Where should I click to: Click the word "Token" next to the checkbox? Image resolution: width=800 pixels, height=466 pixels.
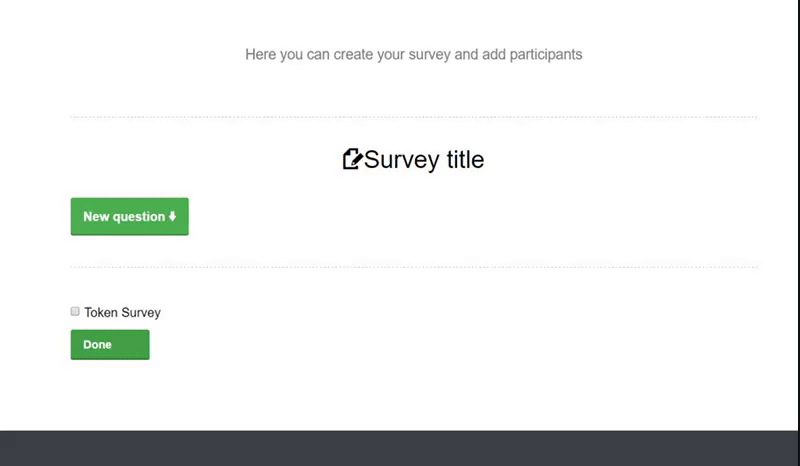(x=101, y=312)
